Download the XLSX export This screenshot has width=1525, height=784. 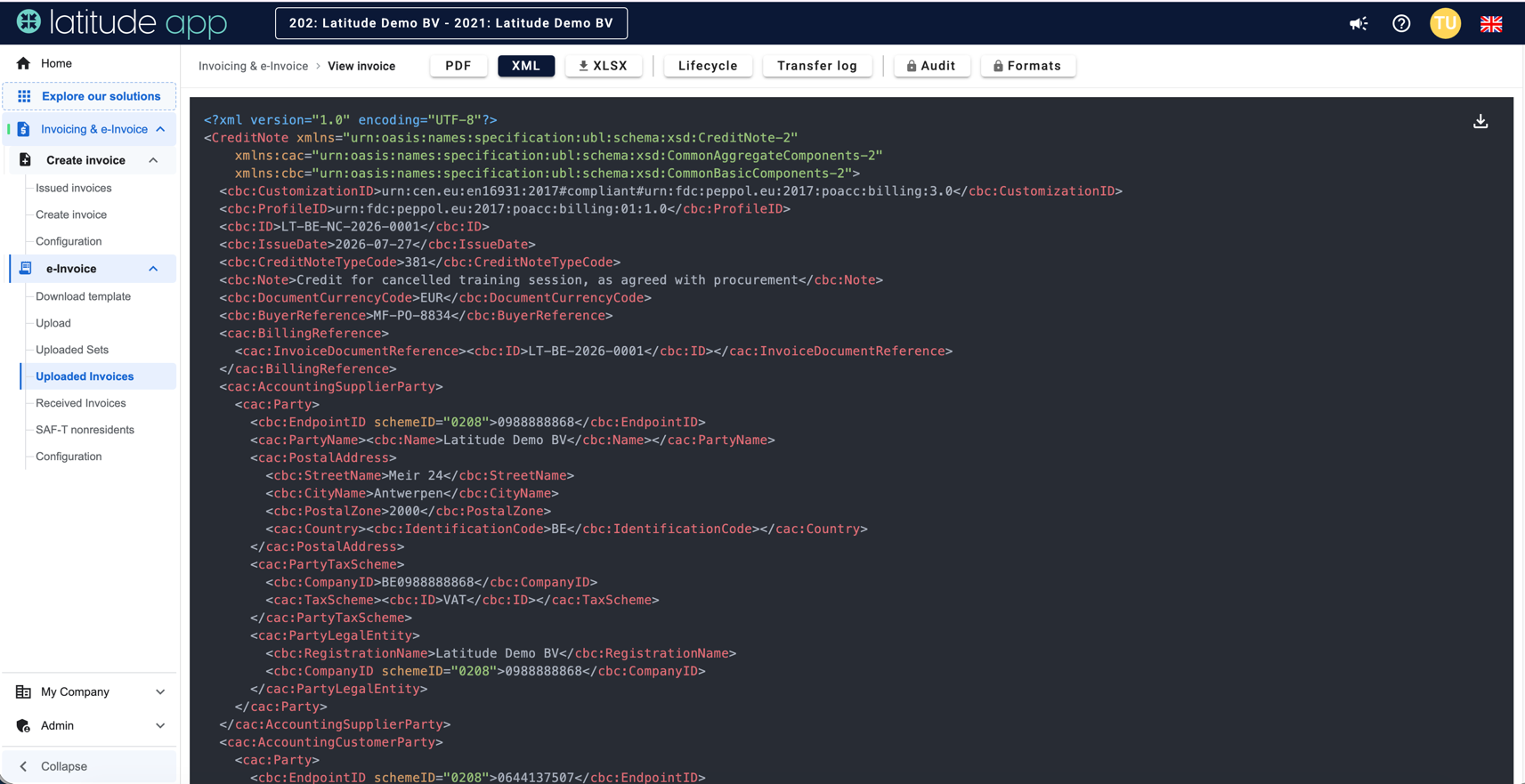pos(604,66)
